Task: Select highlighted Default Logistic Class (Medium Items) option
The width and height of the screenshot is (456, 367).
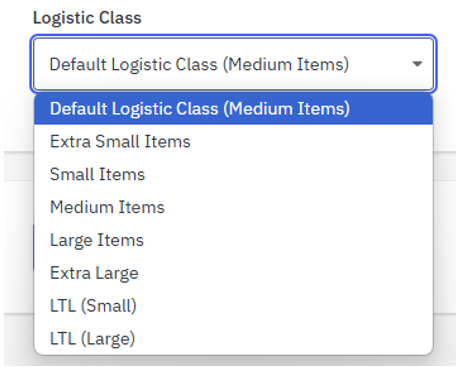Action: [x=233, y=109]
